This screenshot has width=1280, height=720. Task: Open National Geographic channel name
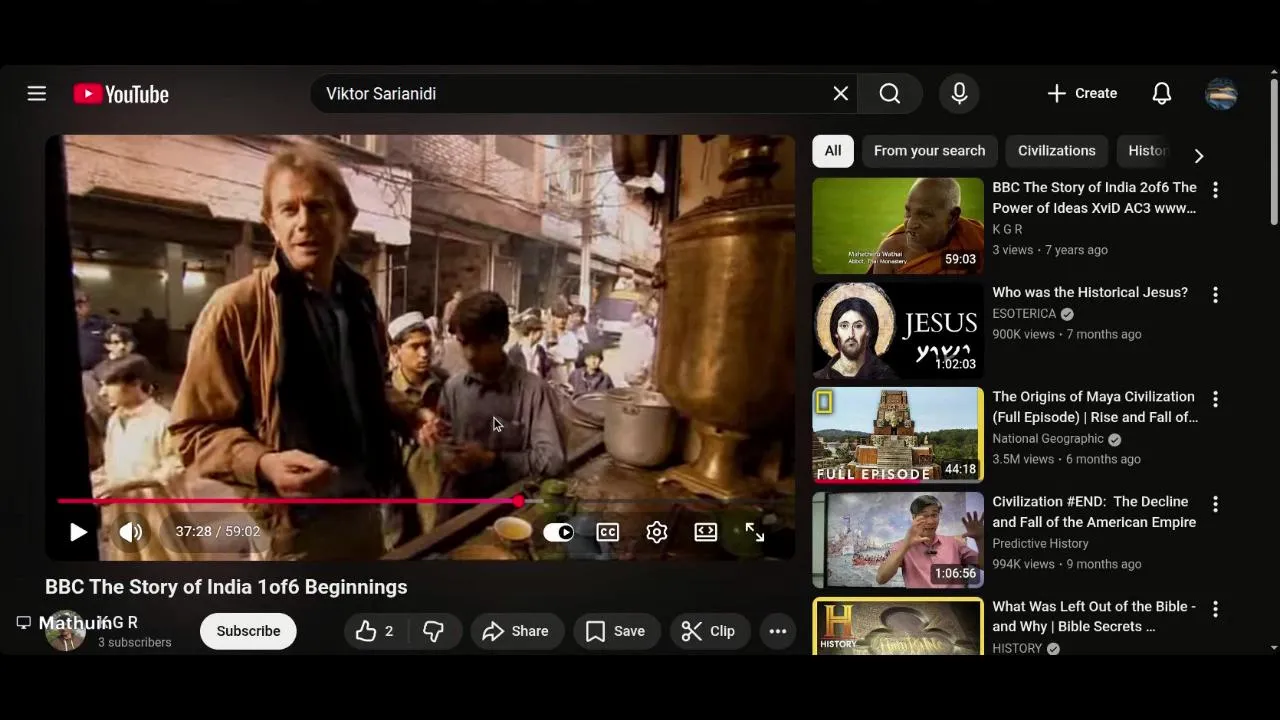pos(1048,439)
